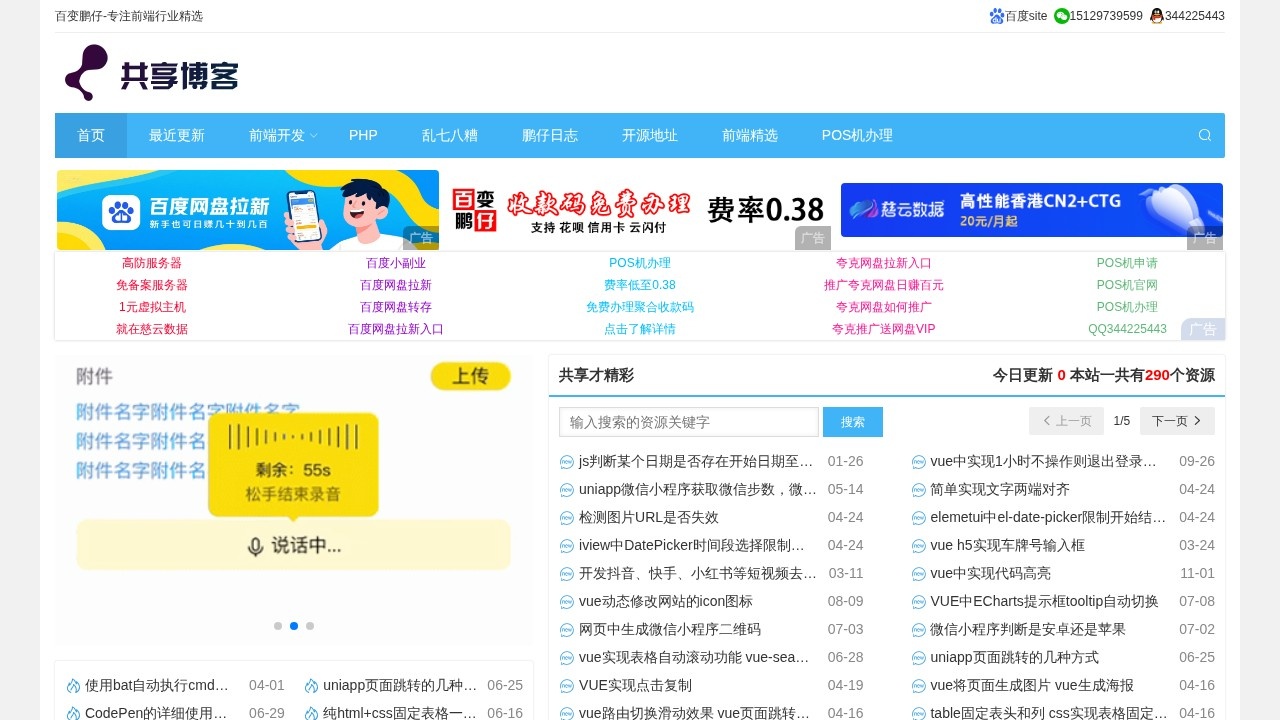Viewport: 1280px width, 720px height.
Task: Click the green WeChat icon beside 15129739599
Action: pos(1061,16)
